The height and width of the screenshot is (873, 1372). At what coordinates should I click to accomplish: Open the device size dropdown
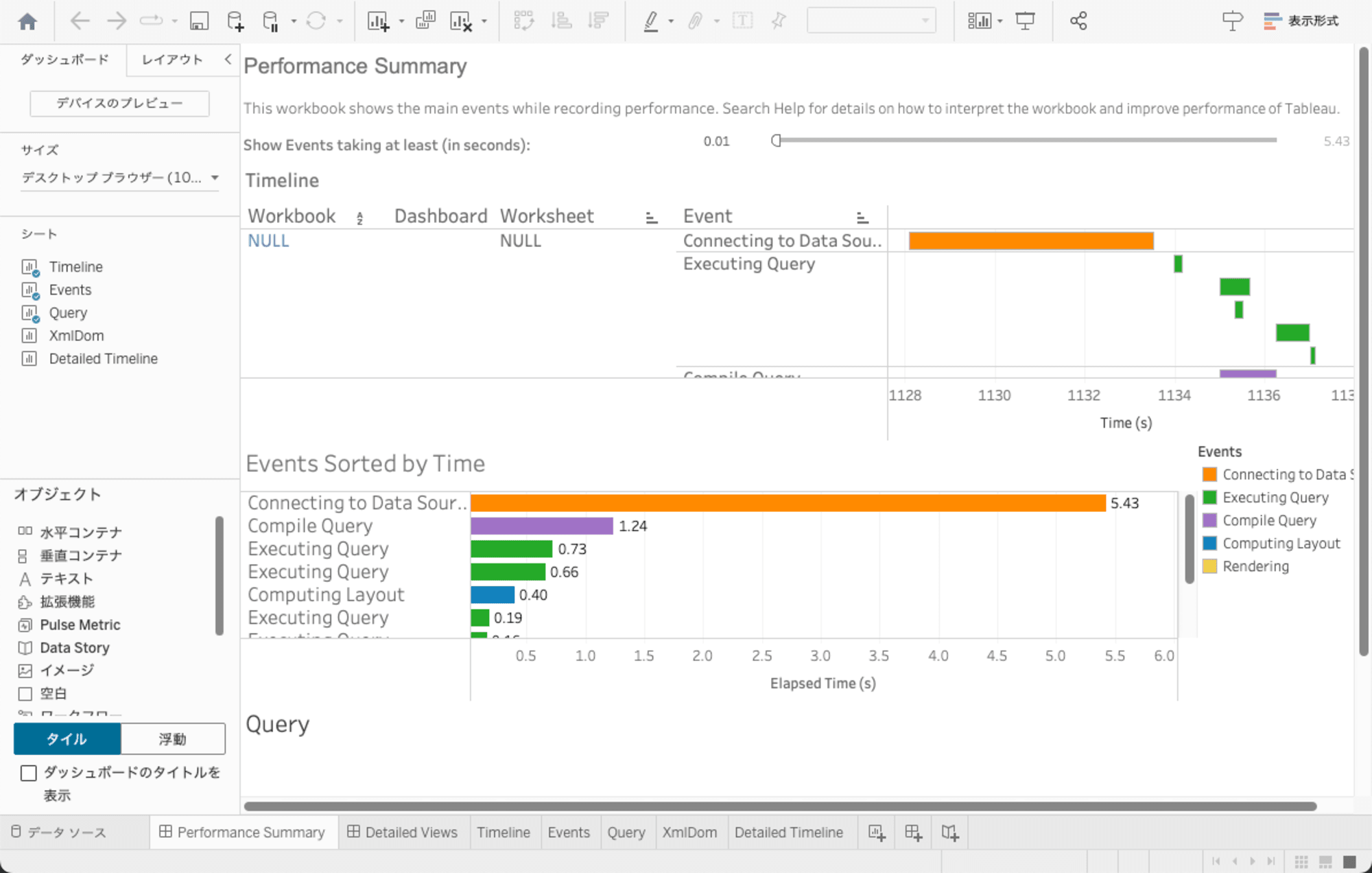[120, 178]
